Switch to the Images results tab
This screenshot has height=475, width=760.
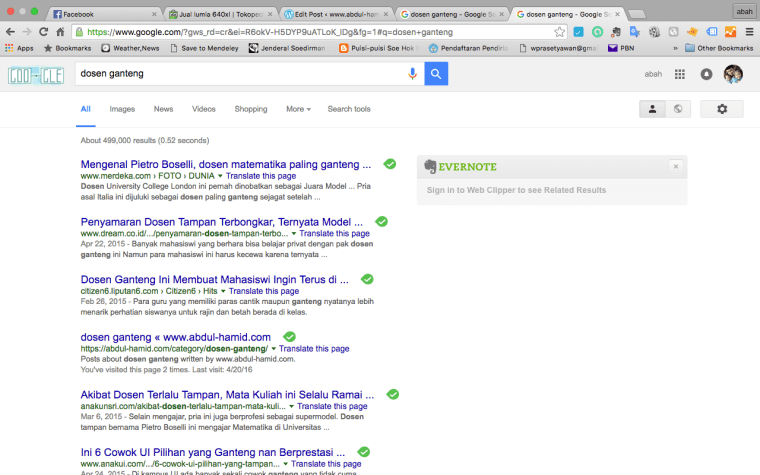click(x=122, y=109)
